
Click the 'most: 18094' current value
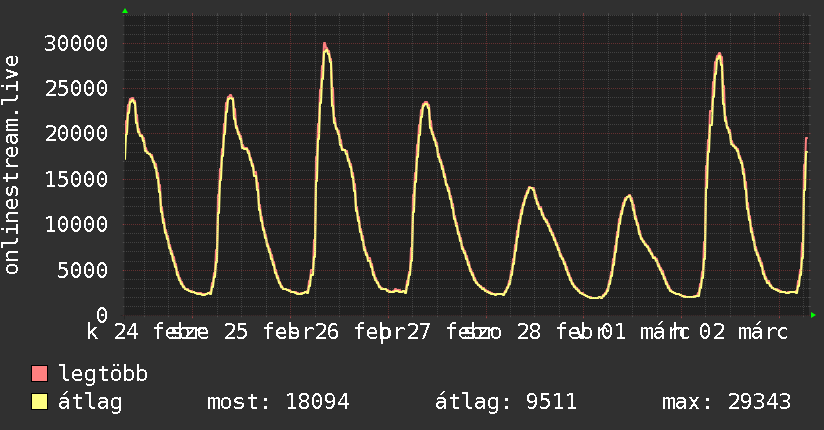[x=278, y=402]
